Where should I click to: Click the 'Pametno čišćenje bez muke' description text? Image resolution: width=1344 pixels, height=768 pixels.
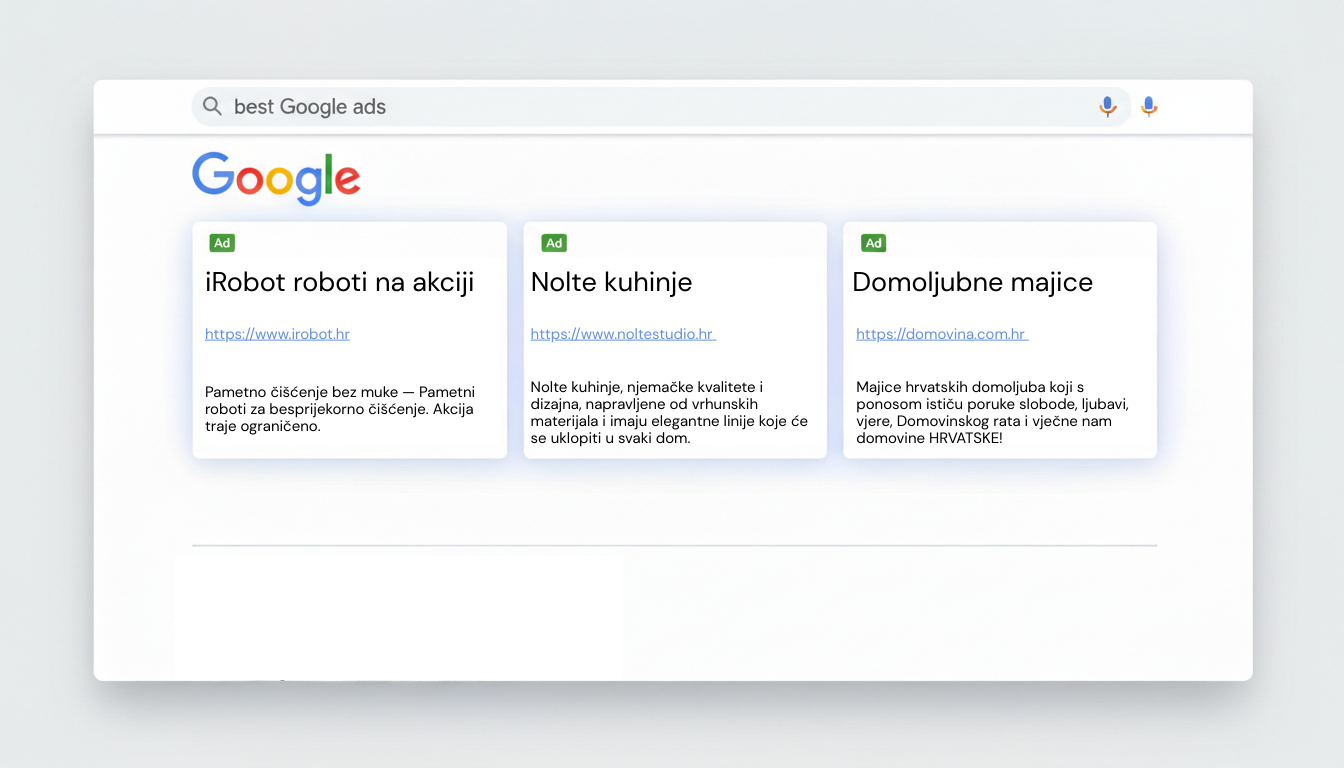tap(340, 409)
